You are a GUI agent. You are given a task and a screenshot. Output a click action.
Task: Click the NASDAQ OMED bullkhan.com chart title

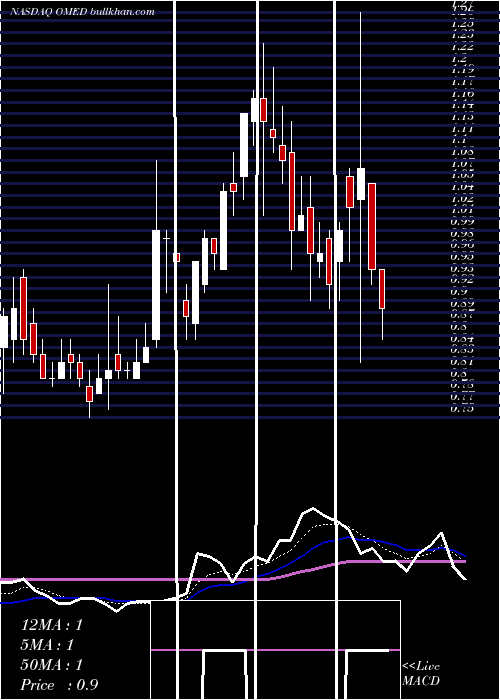[x=83, y=12]
